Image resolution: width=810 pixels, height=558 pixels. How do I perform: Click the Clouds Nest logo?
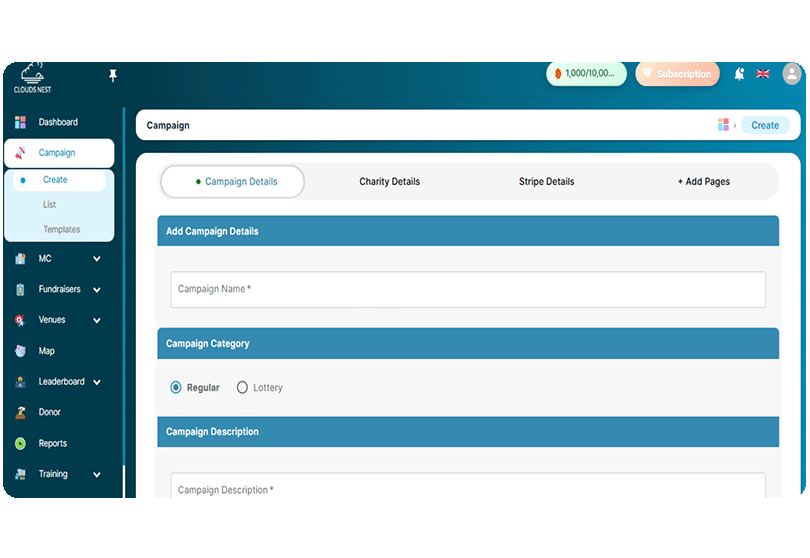point(32,78)
